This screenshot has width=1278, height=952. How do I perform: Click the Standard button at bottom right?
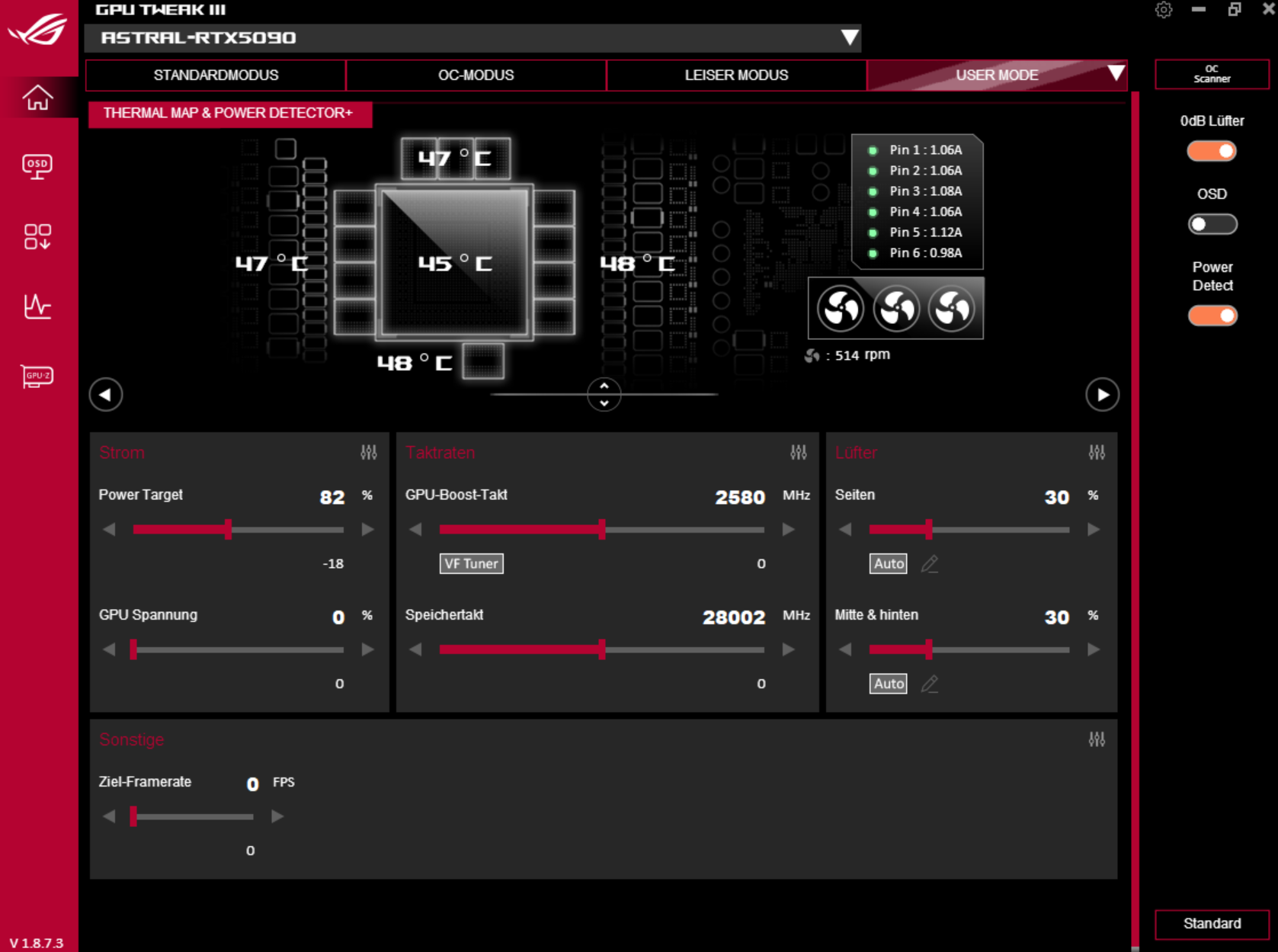tap(1212, 923)
